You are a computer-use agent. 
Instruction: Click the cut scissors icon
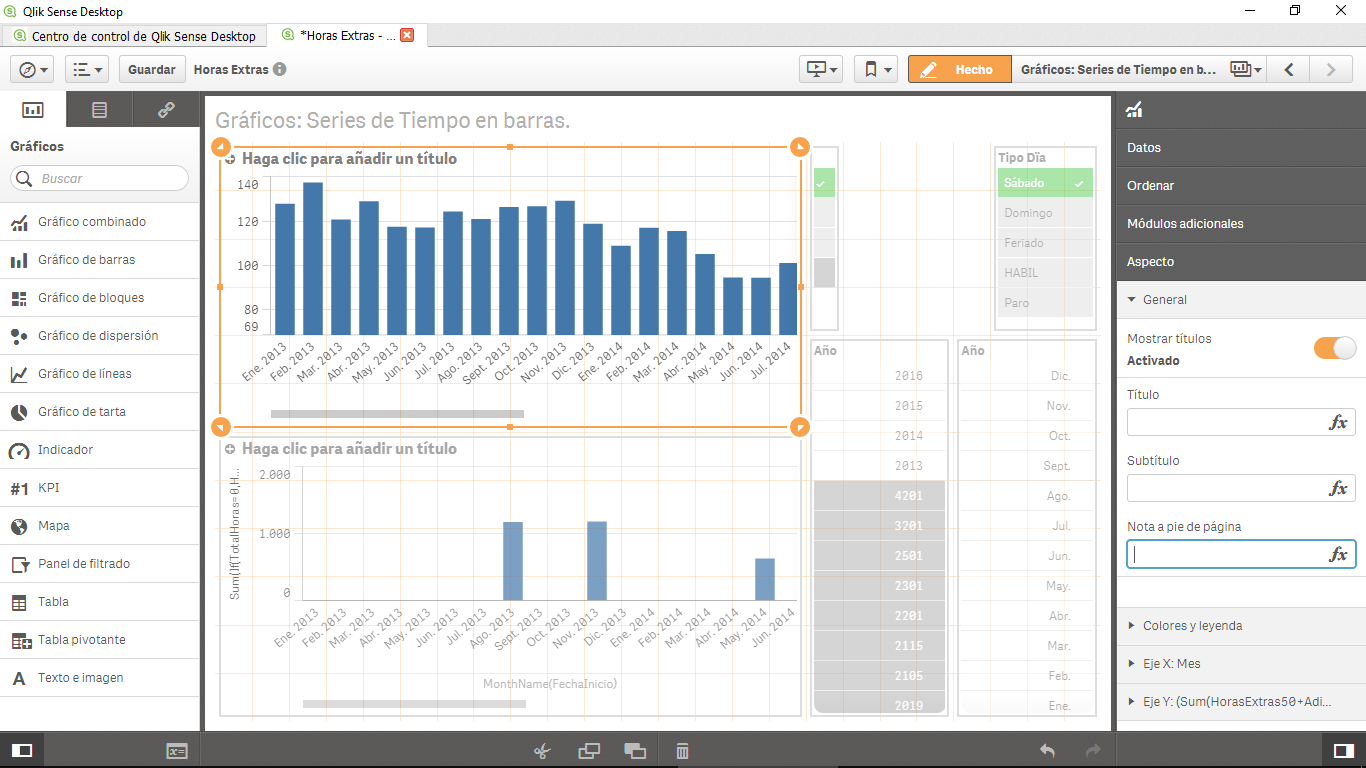click(x=542, y=751)
